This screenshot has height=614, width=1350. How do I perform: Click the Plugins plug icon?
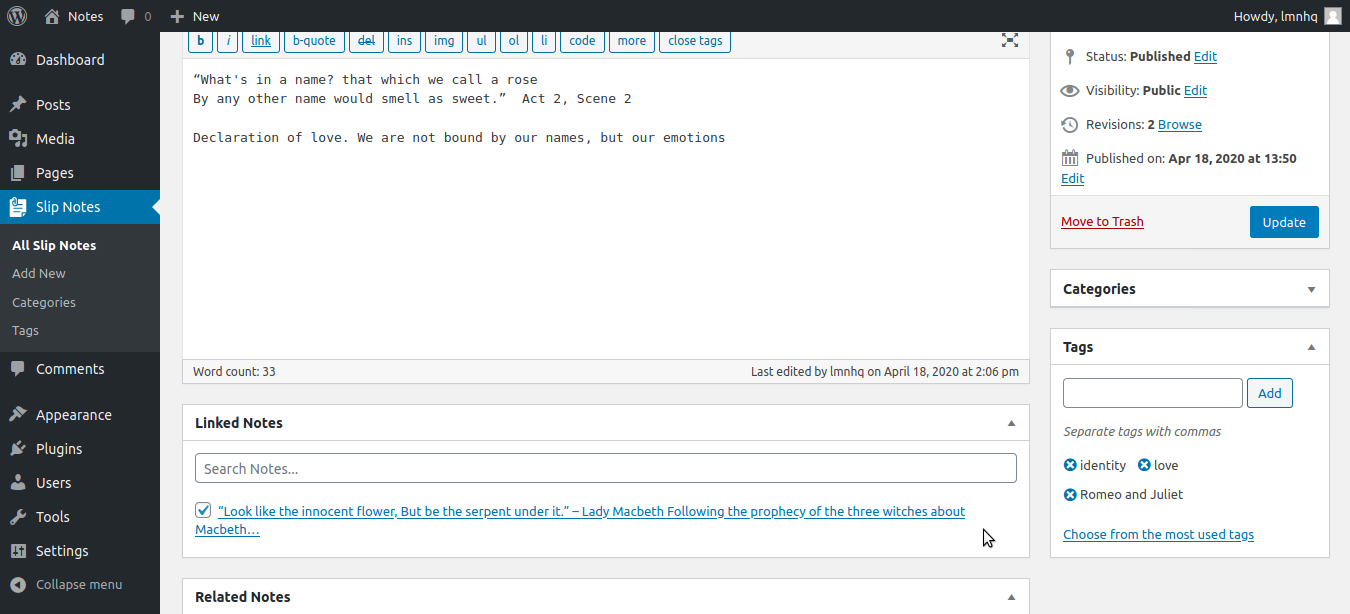pos(18,449)
